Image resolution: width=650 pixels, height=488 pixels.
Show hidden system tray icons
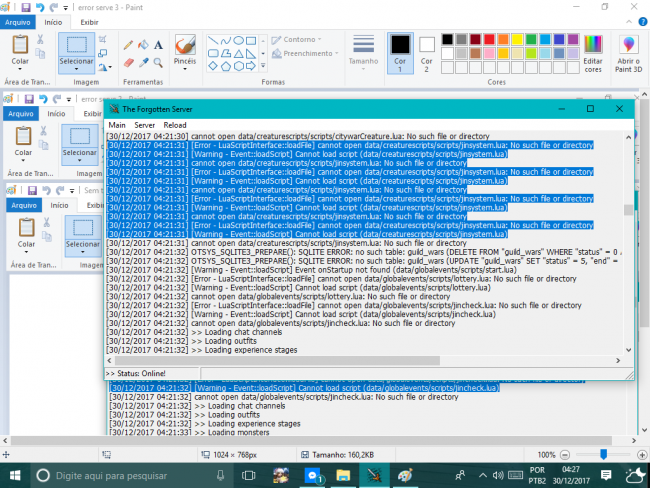[483, 475]
